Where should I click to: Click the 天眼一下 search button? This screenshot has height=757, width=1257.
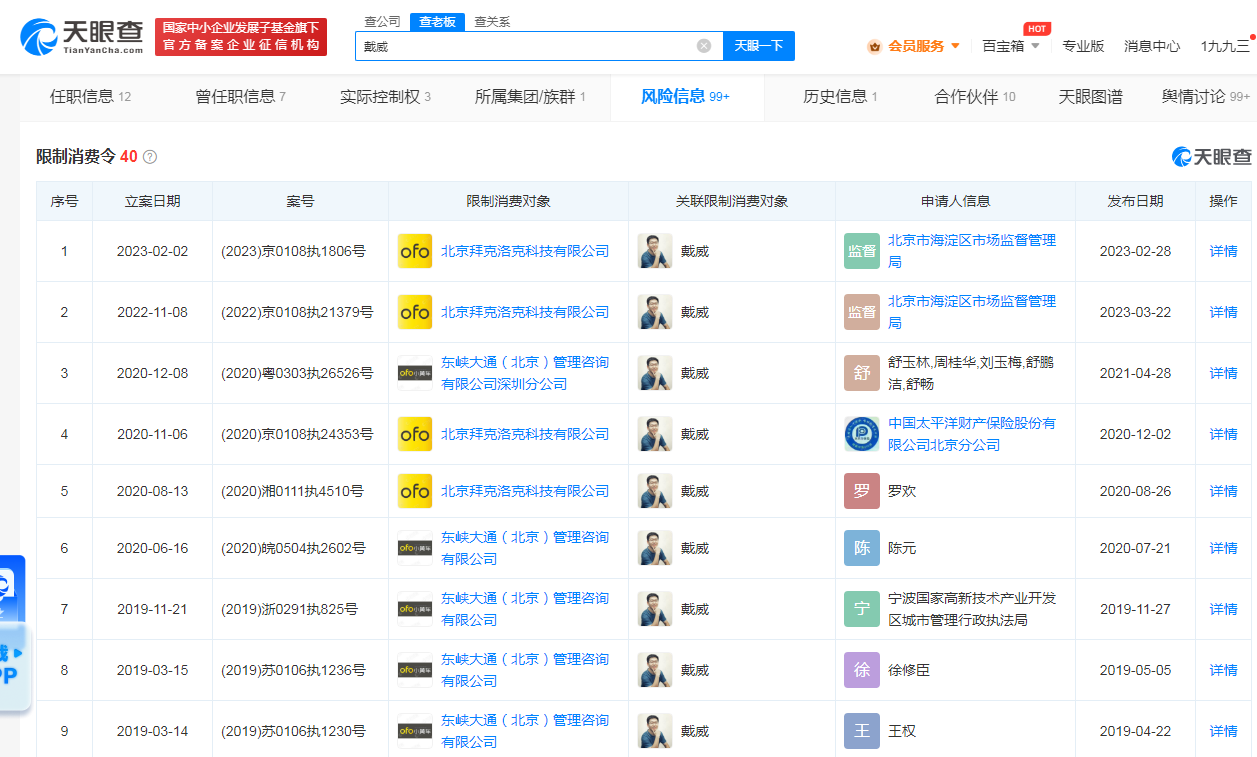tap(759, 46)
